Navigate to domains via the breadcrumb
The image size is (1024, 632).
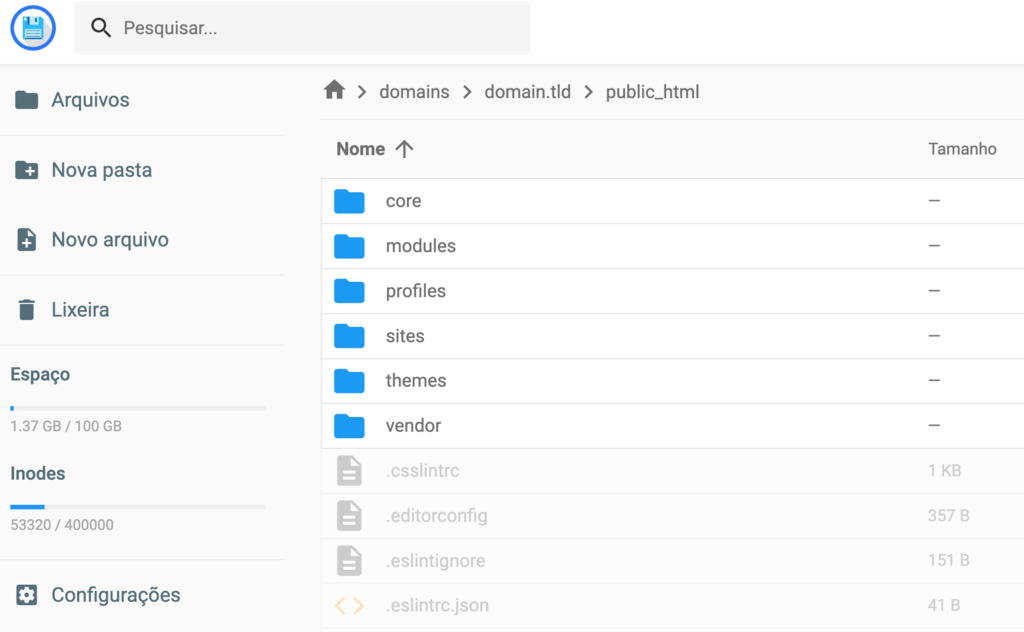click(414, 91)
